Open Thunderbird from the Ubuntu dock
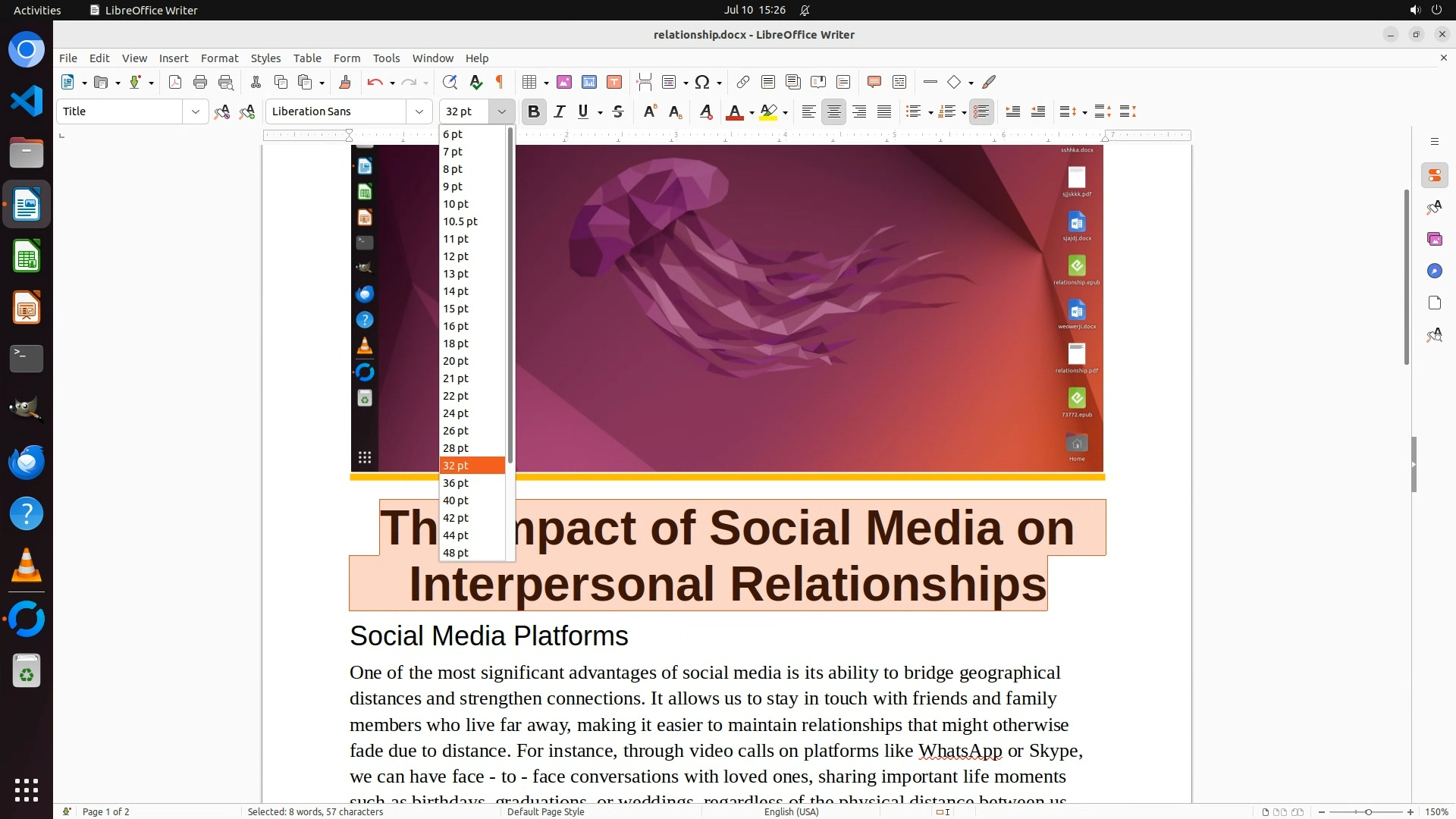 tap(27, 463)
